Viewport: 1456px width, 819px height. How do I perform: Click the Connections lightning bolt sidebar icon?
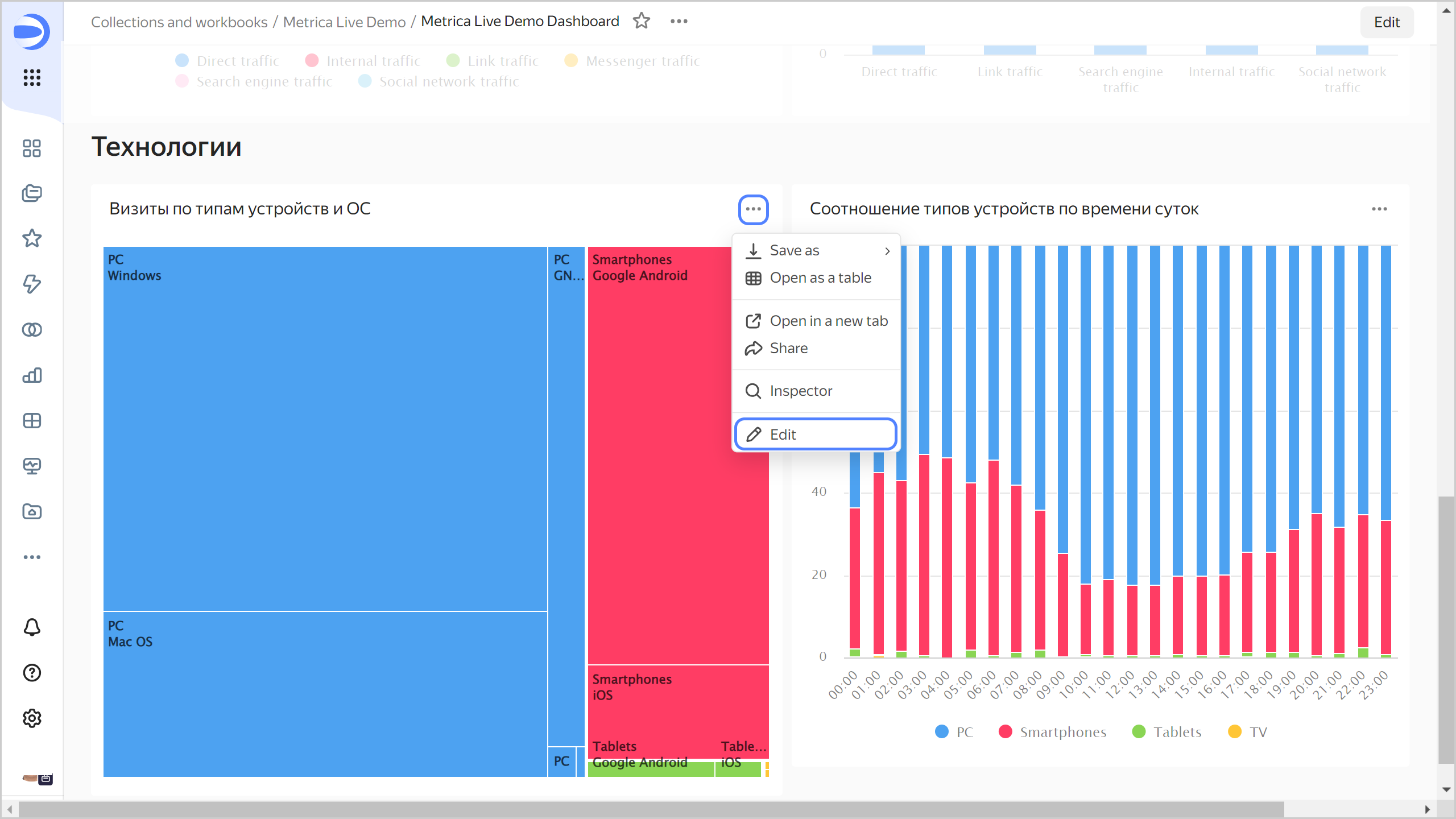32,284
